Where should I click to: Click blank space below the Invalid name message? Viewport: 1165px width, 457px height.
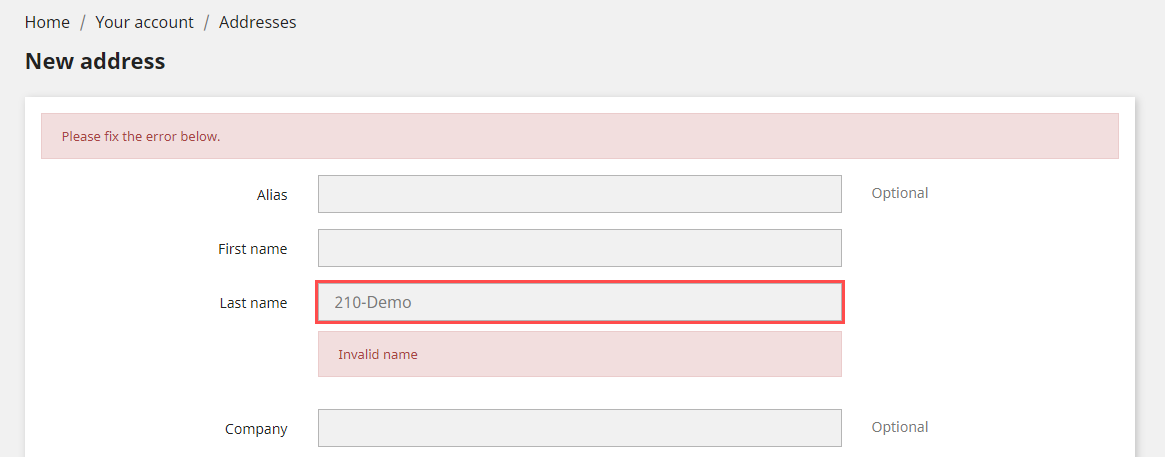pos(580,392)
